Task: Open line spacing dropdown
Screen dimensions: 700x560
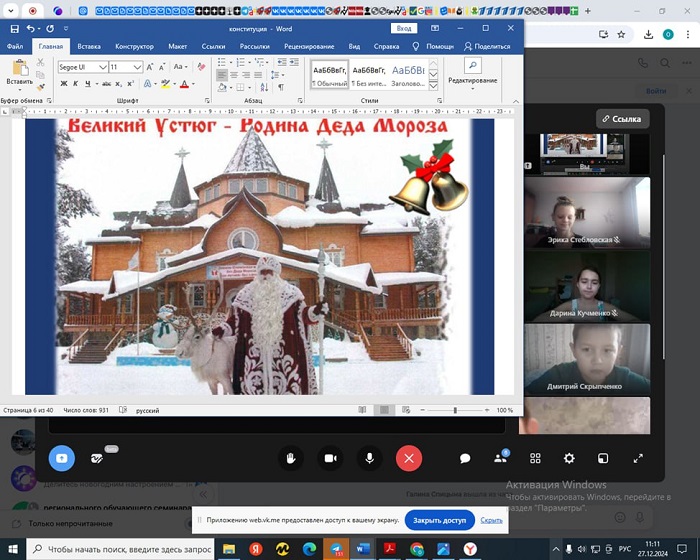Action: [x=275, y=75]
